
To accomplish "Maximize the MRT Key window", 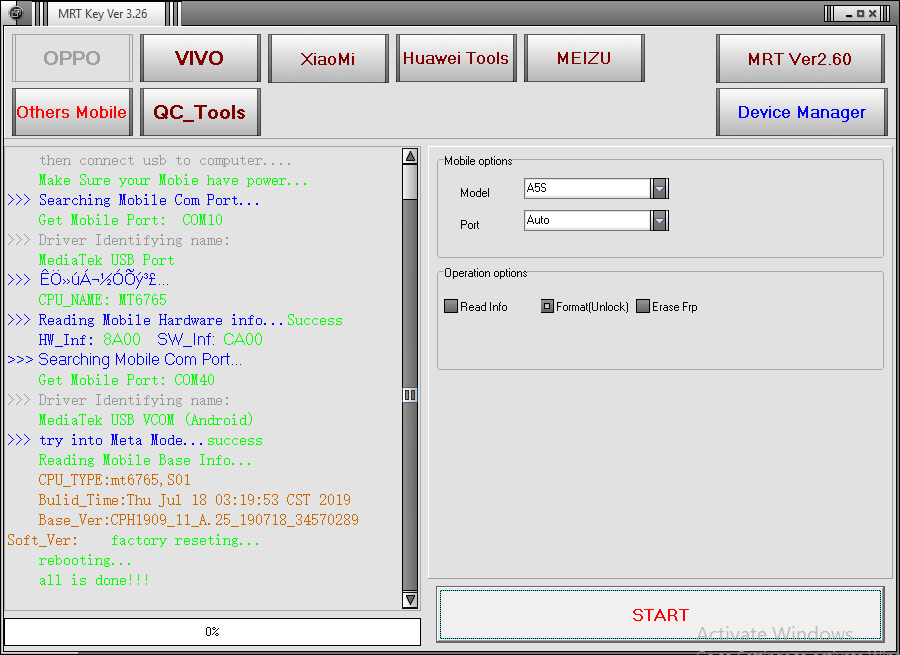I will pos(860,13).
